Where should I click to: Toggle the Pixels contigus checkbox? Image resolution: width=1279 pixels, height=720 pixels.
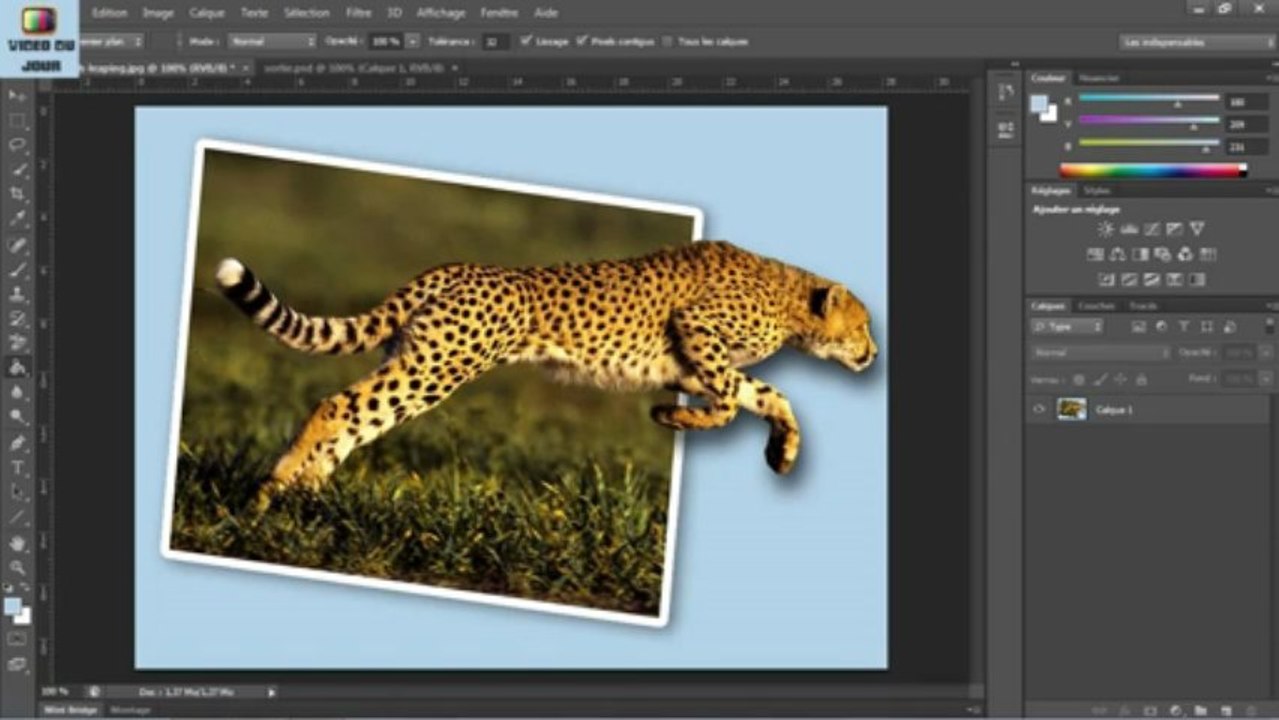pos(583,42)
